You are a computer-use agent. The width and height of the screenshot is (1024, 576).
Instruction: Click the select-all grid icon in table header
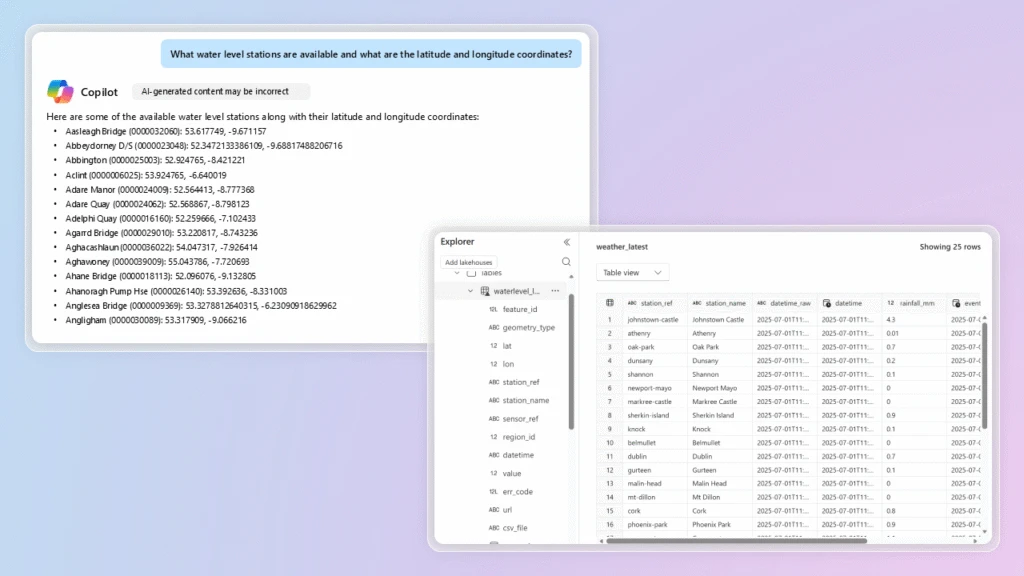click(x=609, y=303)
